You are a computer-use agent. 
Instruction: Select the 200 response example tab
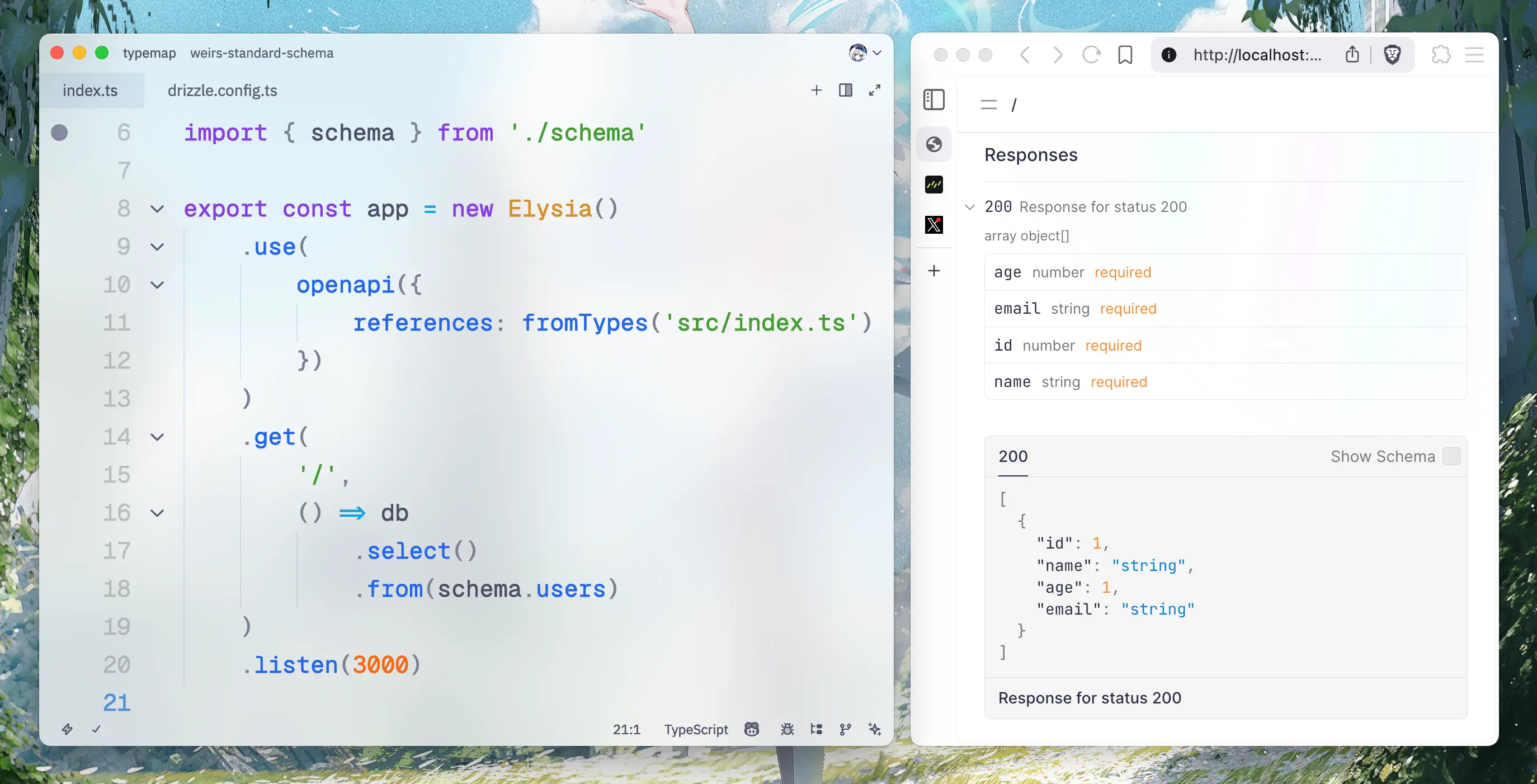tap(1012, 457)
